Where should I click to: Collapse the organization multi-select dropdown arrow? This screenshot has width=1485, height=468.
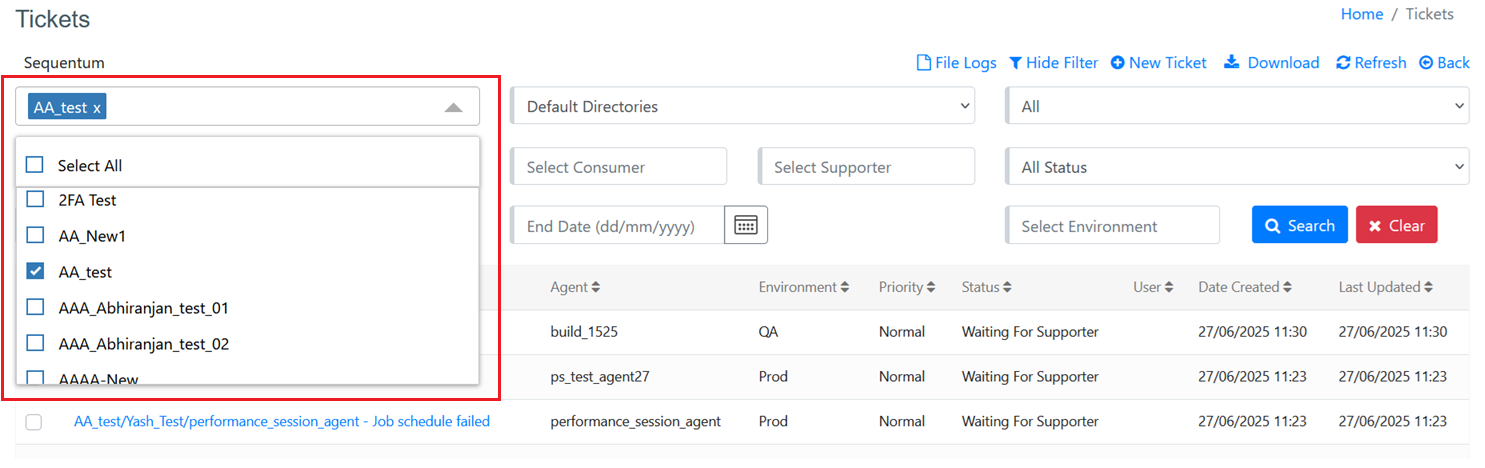pyautogui.click(x=453, y=108)
